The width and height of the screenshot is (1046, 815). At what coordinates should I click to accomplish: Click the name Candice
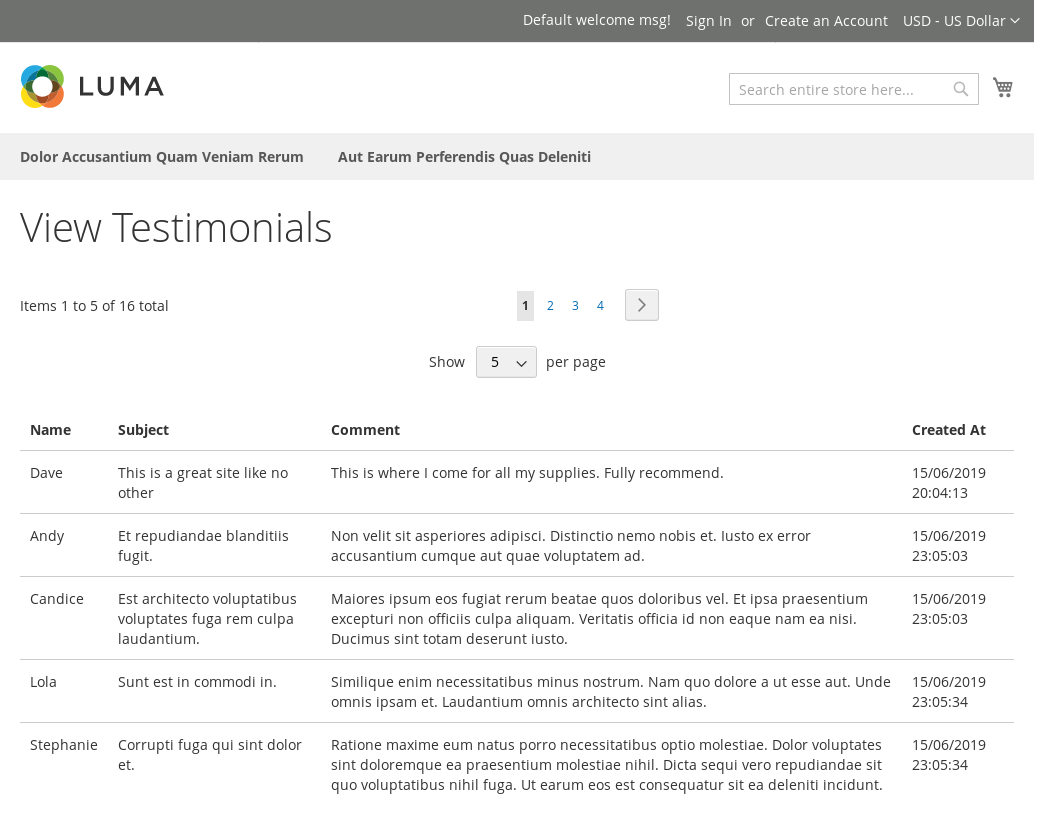coord(57,599)
